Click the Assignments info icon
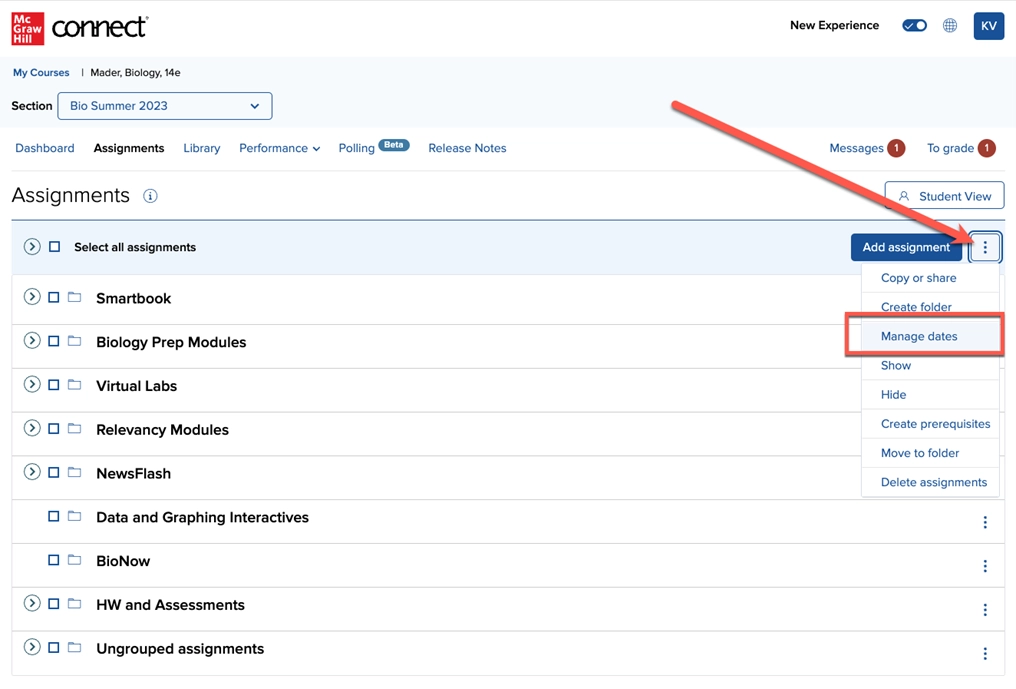1016x689 pixels. 150,196
